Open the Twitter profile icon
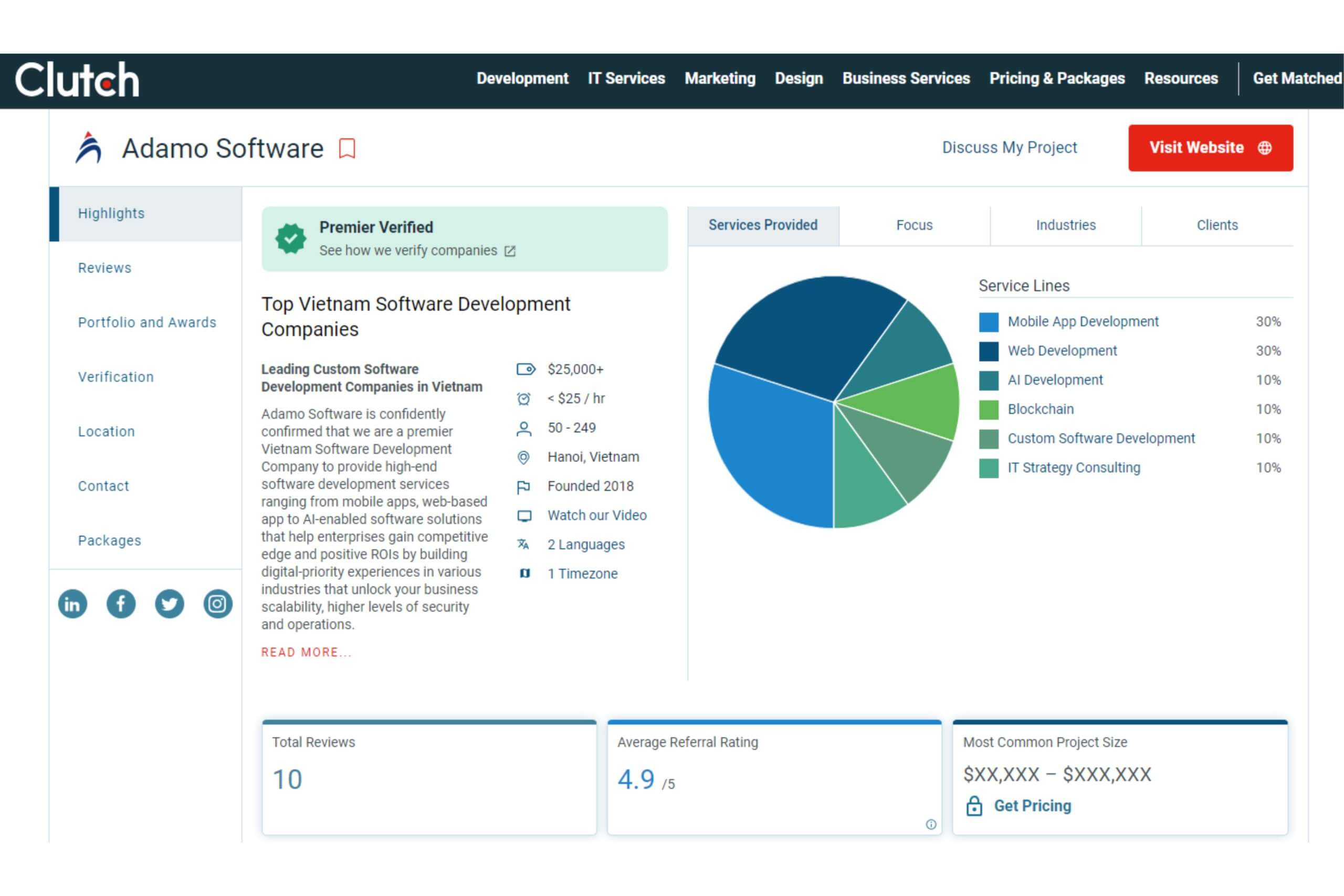The width and height of the screenshot is (1344, 896). coord(170,604)
